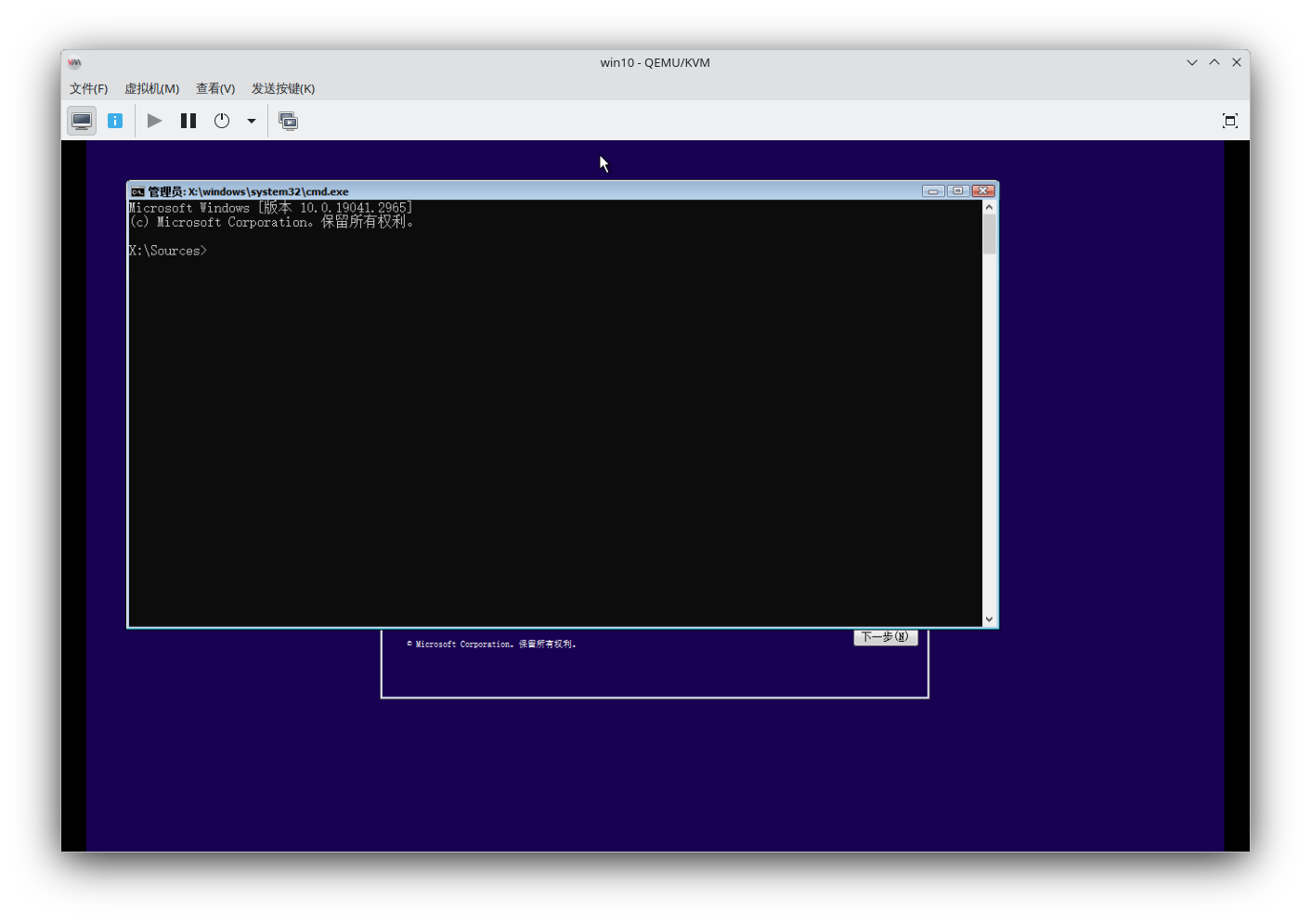1311x924 pixels.
Task: Open the power options dropdown arrow
Action: 252,121
